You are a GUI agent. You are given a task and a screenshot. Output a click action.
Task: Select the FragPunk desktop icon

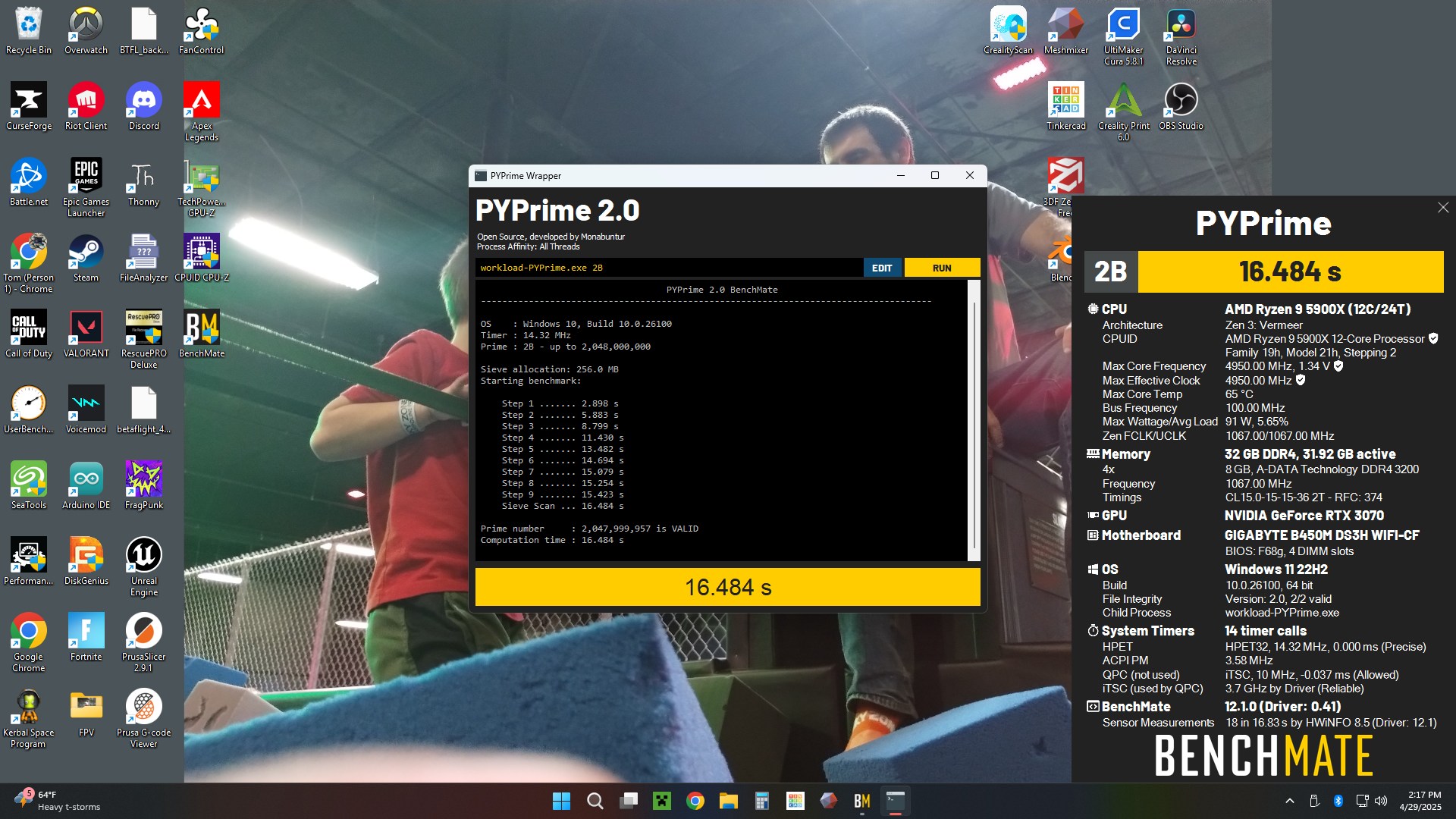click(143, 486)
